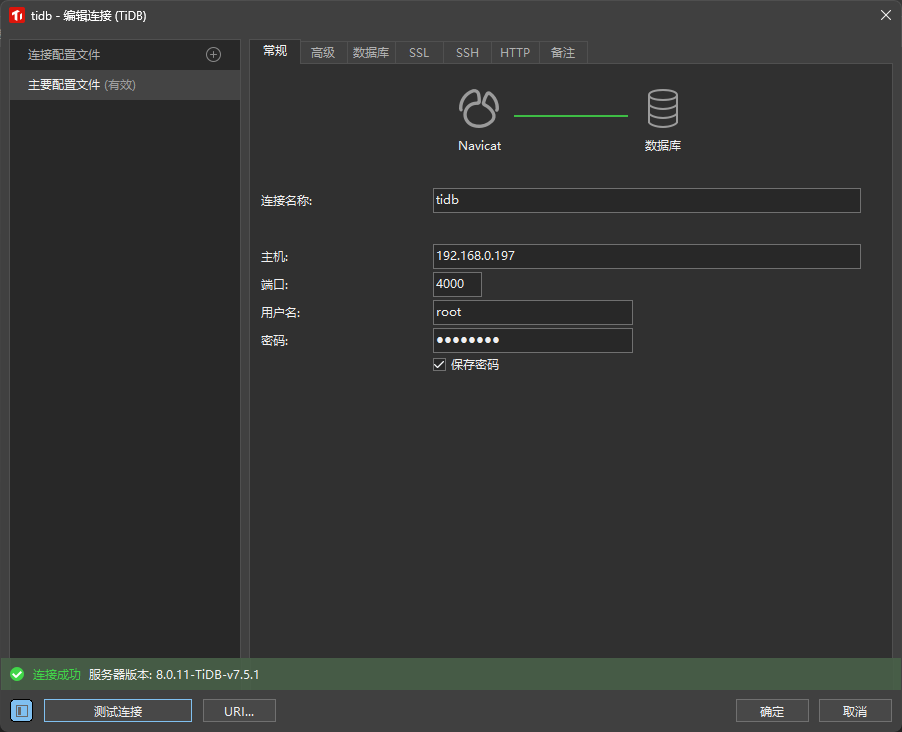Open the 高级 tab
The width and height of the screenshot is (902, 732).
pyautogui.click(x=323, y=53)
